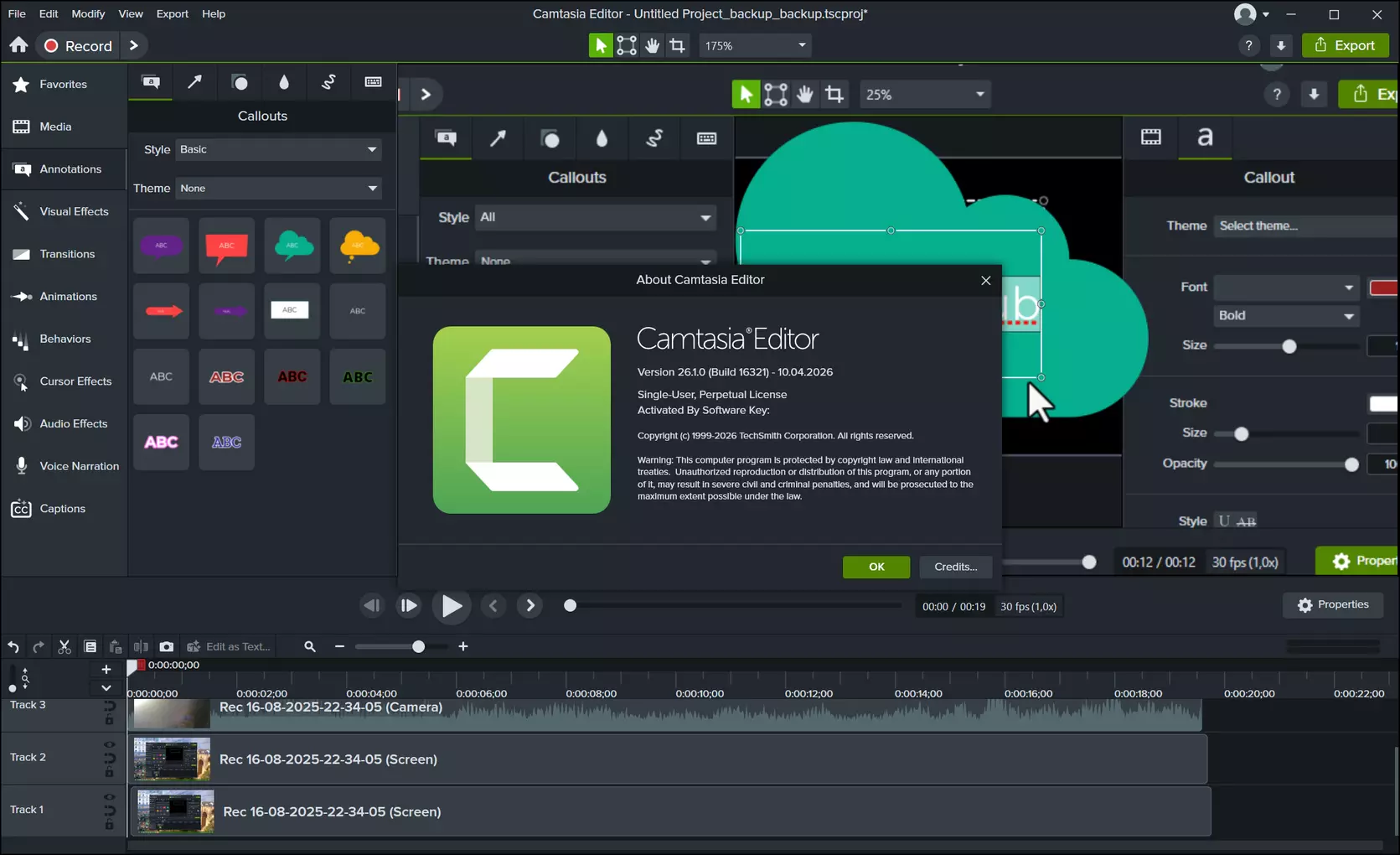The image size is (1400, 855).
Task: Take a snapshot with the camera icon
Action: [x=167, y=646]
